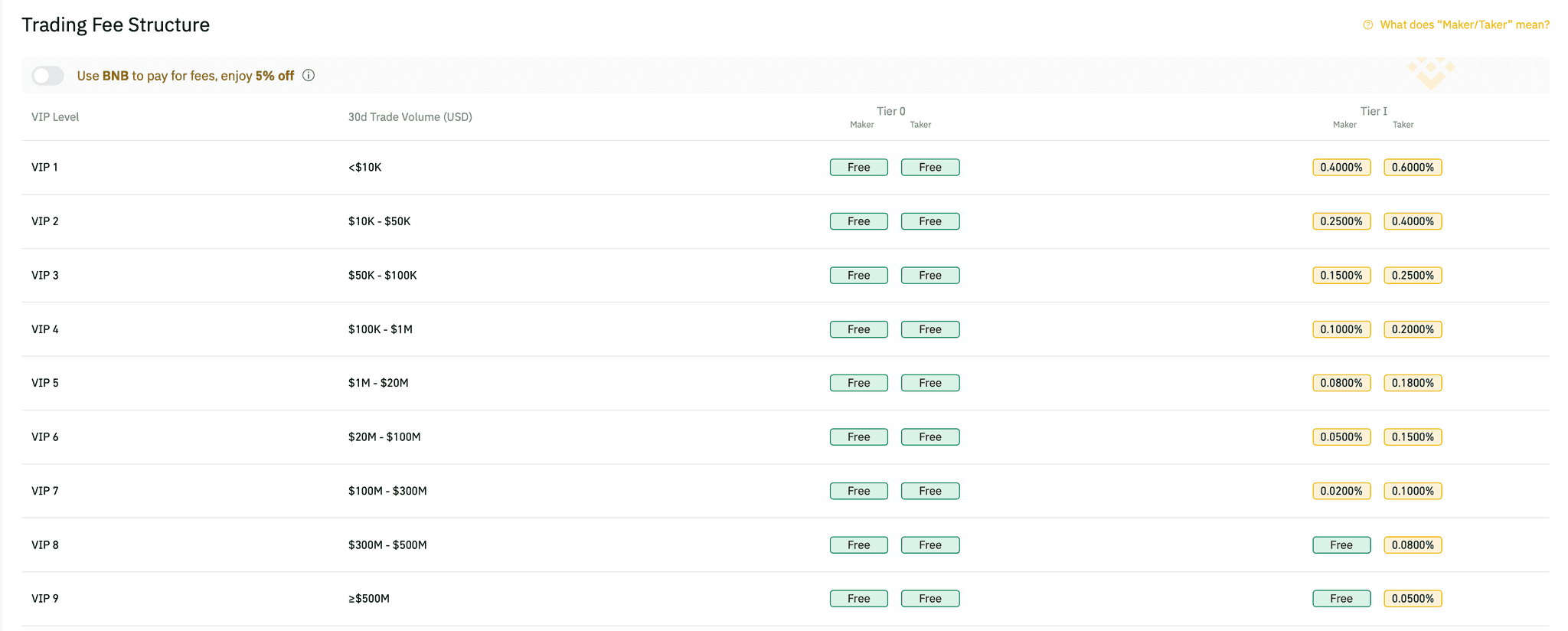
Task: Click VIP 9 Tier I taker fee 0.0500%
Action: click(x=1413, y=599)
